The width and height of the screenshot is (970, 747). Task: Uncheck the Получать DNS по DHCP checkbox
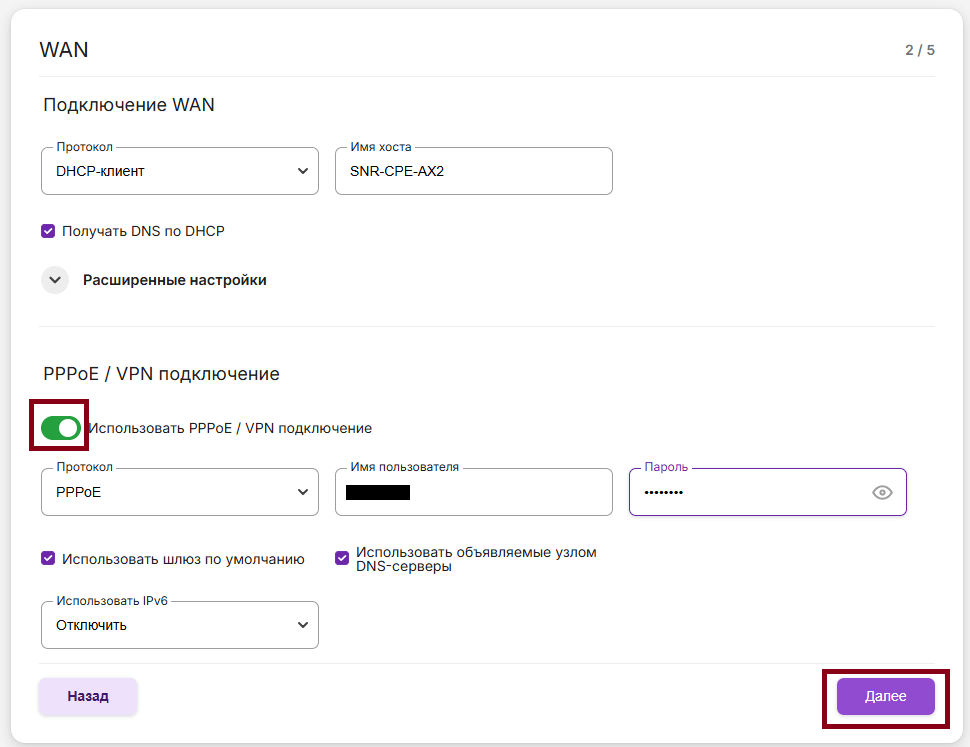[48, 231]
